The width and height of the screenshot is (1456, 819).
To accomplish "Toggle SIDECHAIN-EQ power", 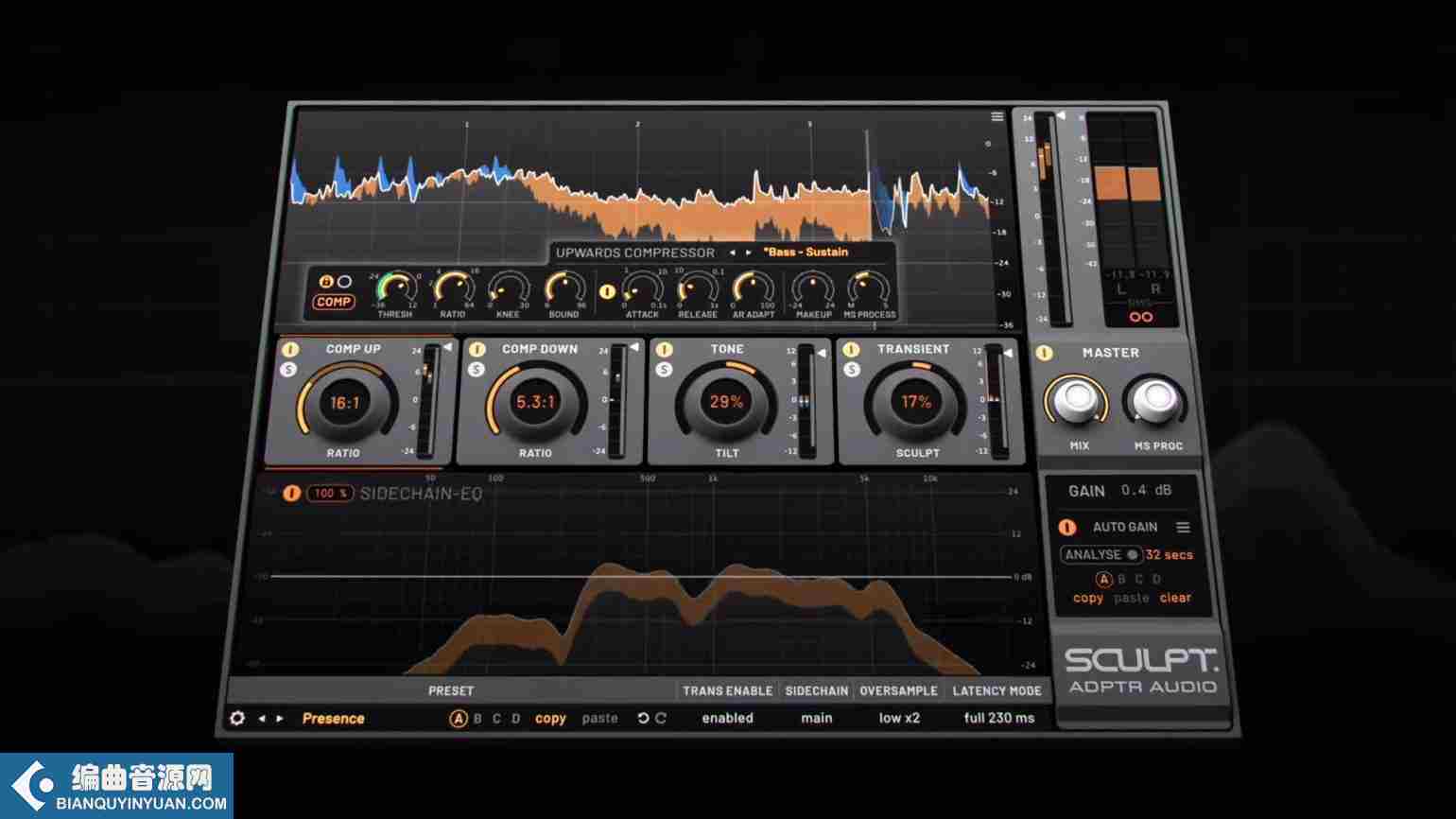I will click(290, 493).
